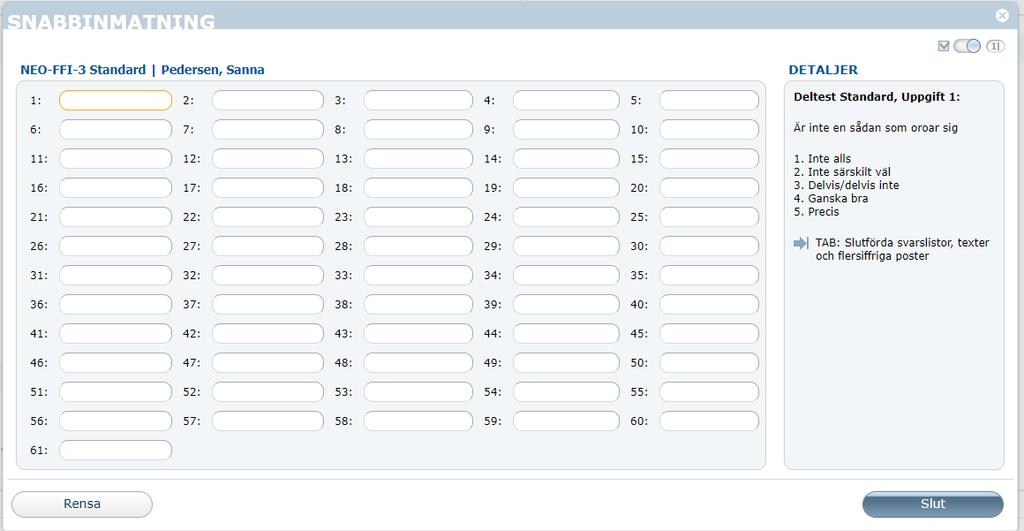Select the input field for item 5

709,101
